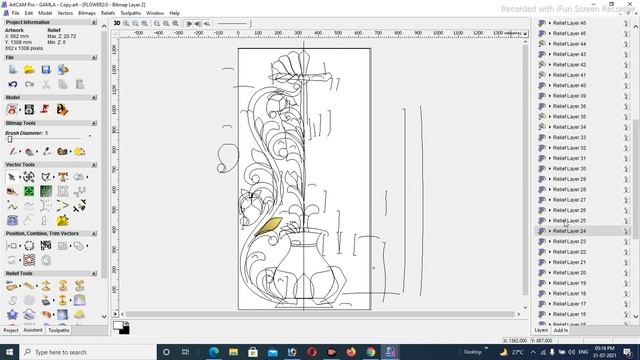Select the Create Vector Text T tool
Screen dimensions: 640x360
pos(62,177)
